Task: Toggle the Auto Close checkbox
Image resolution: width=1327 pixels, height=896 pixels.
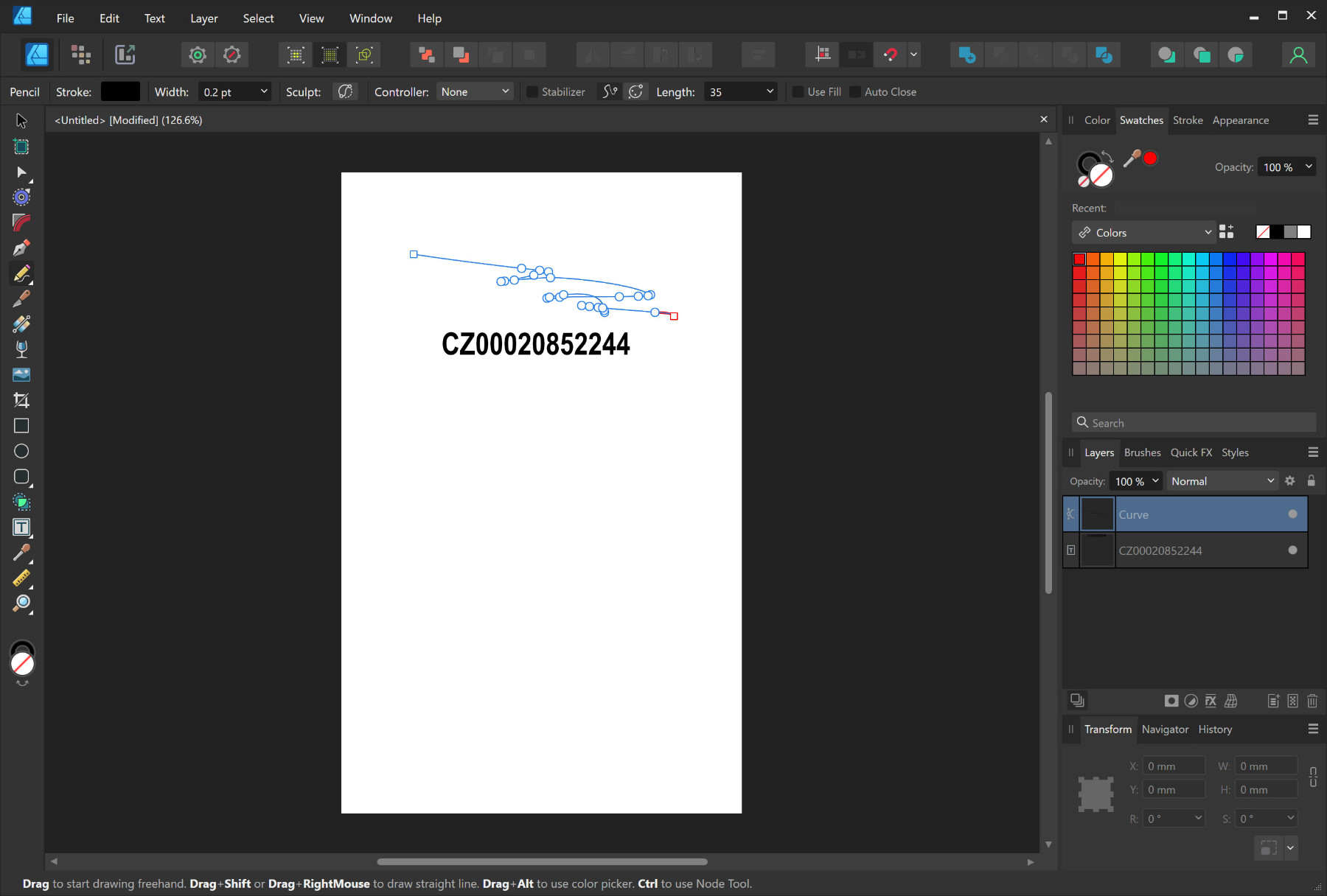Action: (x=855, y=92)
